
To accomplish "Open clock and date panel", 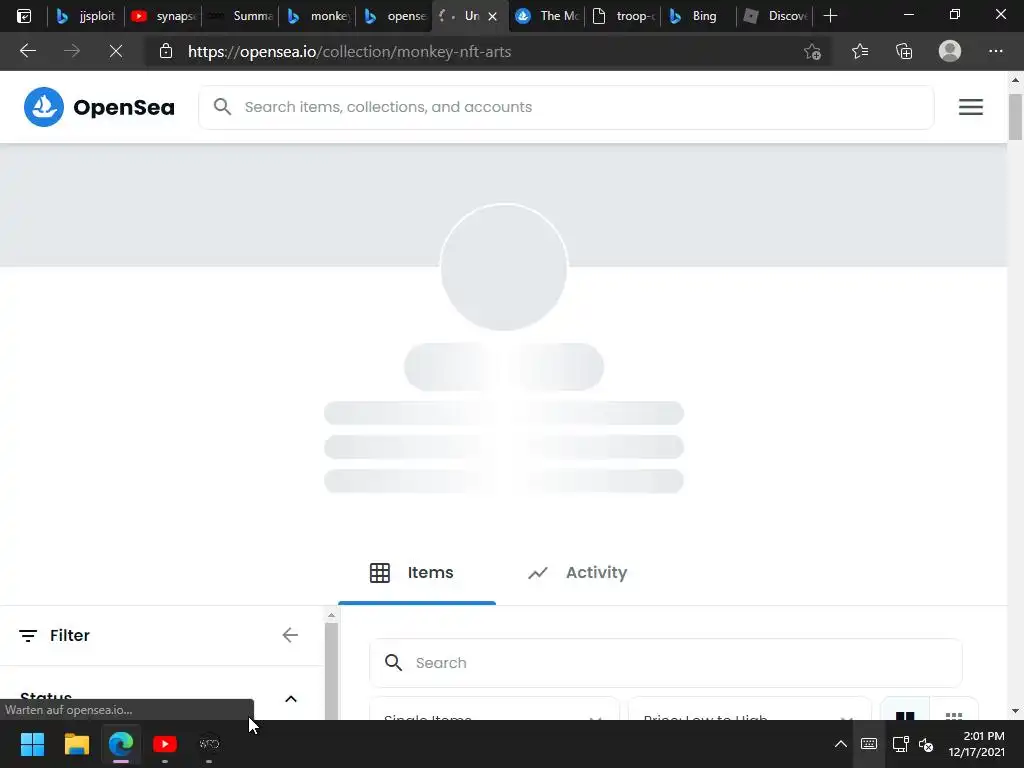I will [x=976, y=744].
